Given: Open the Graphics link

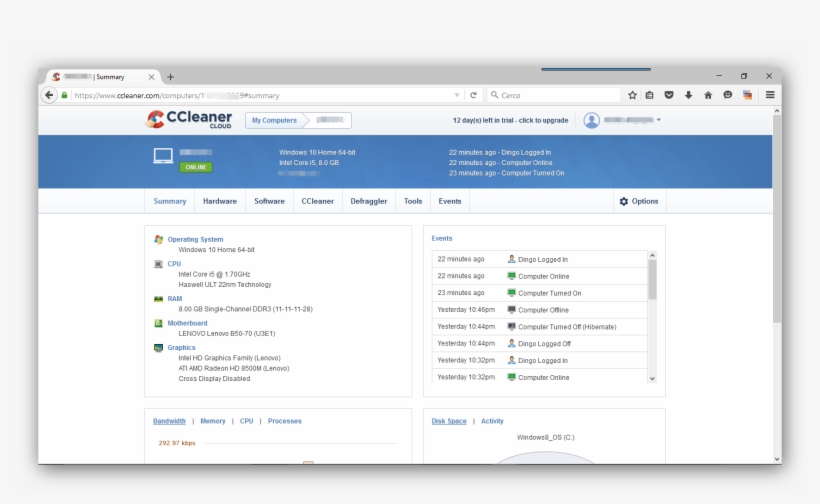Looking at the screenshot, I should (181, 348).
